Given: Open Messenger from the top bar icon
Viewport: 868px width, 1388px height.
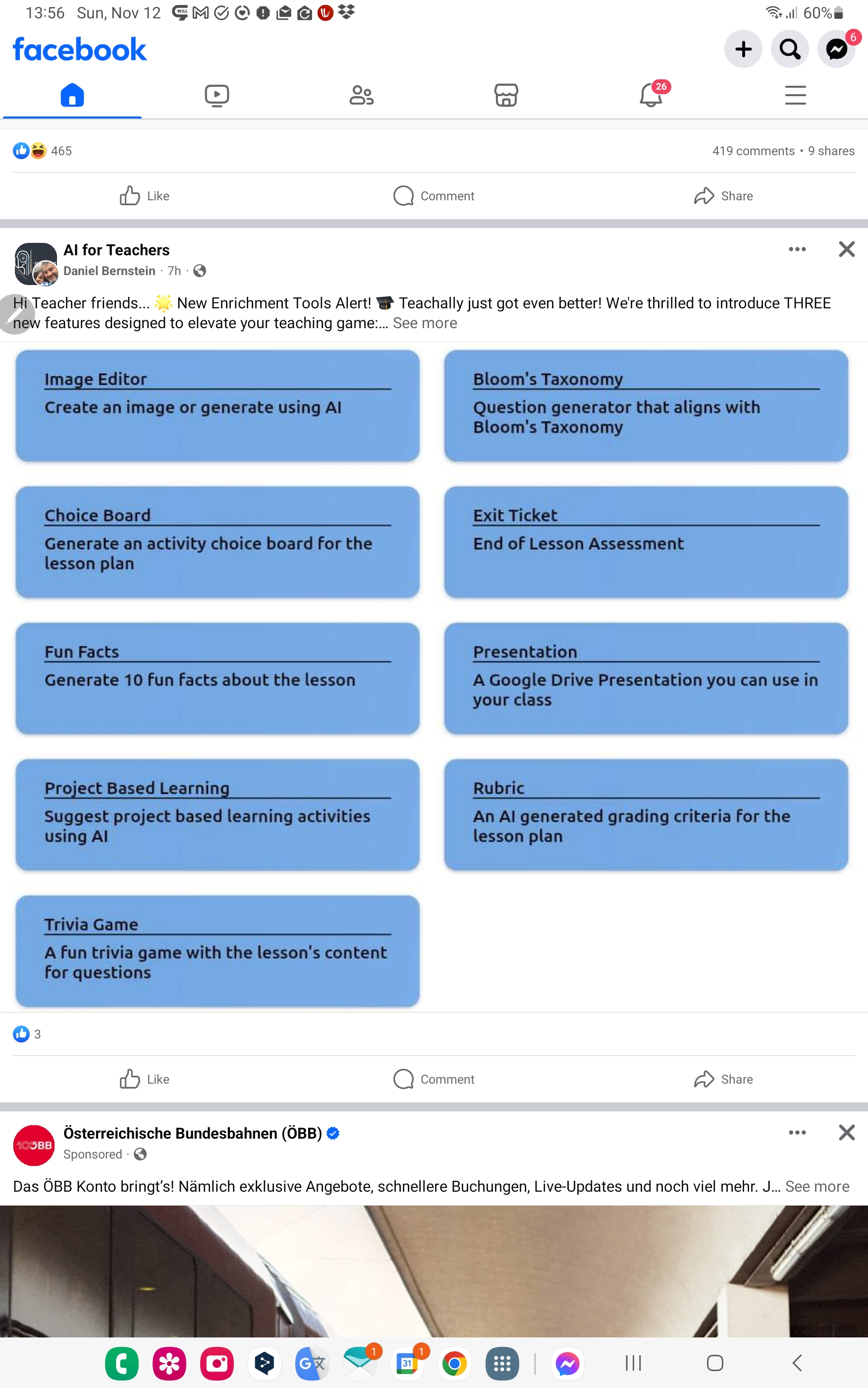Looking at the screenshot, I should click(836, 50).
